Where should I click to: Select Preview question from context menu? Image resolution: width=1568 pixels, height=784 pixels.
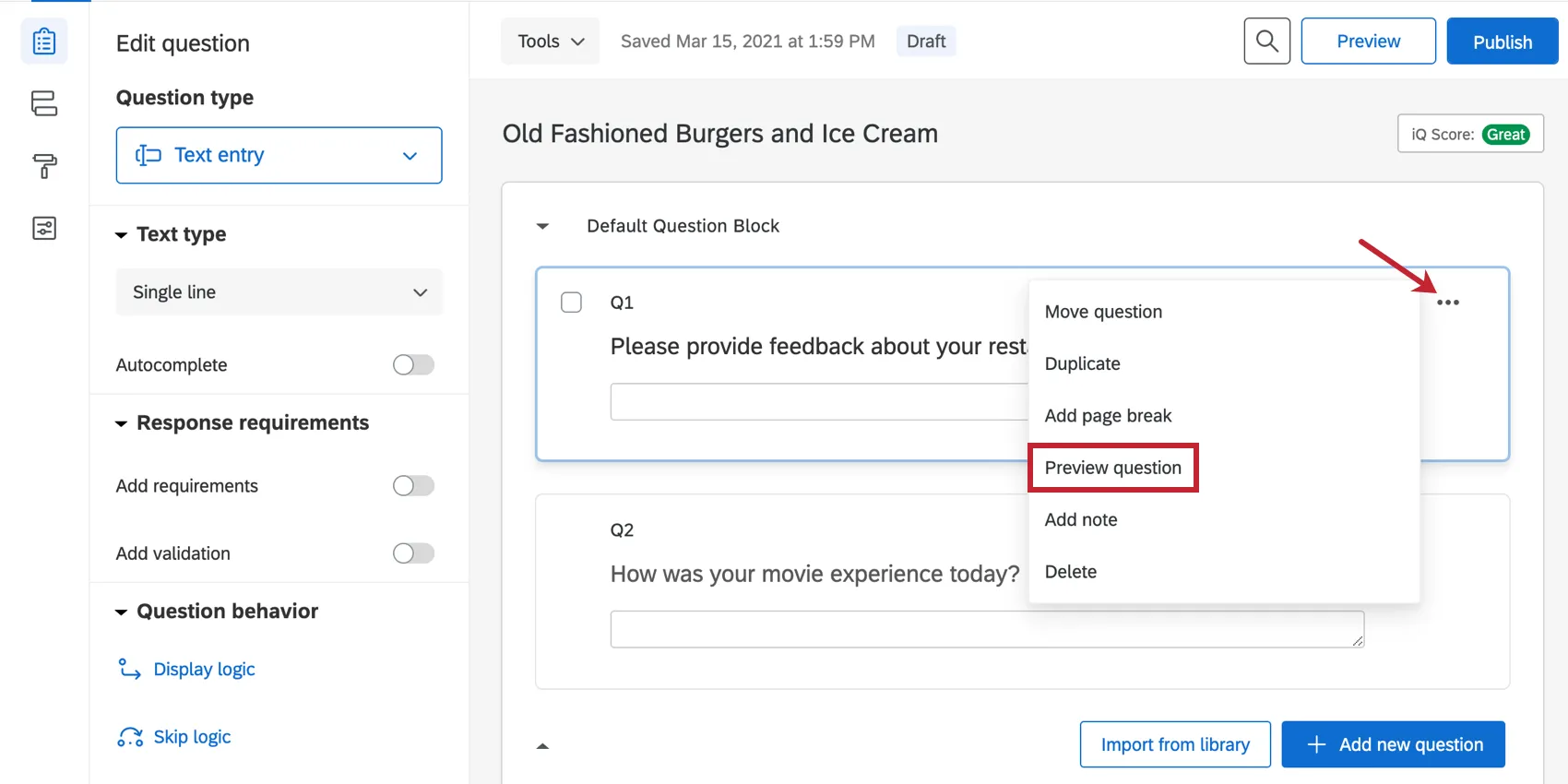(1112, 468)
